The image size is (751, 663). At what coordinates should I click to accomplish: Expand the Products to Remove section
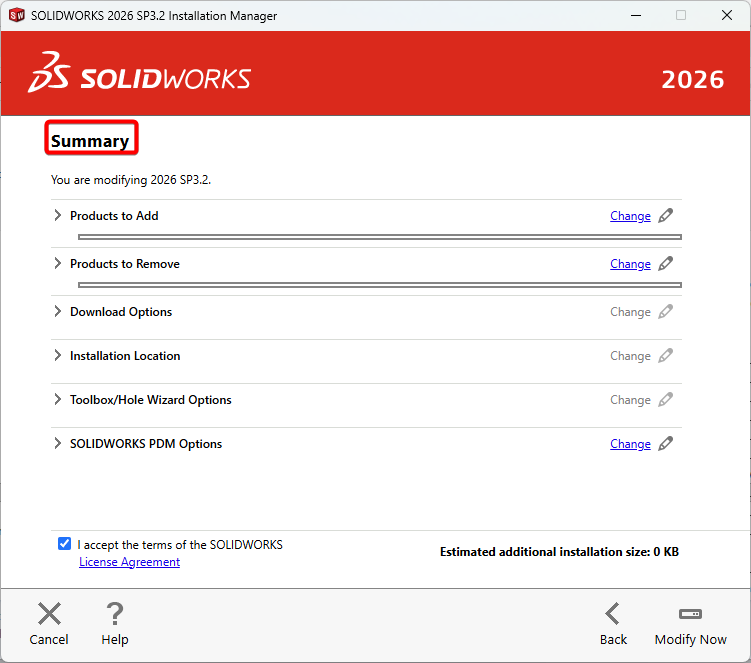tap(57, 263)
